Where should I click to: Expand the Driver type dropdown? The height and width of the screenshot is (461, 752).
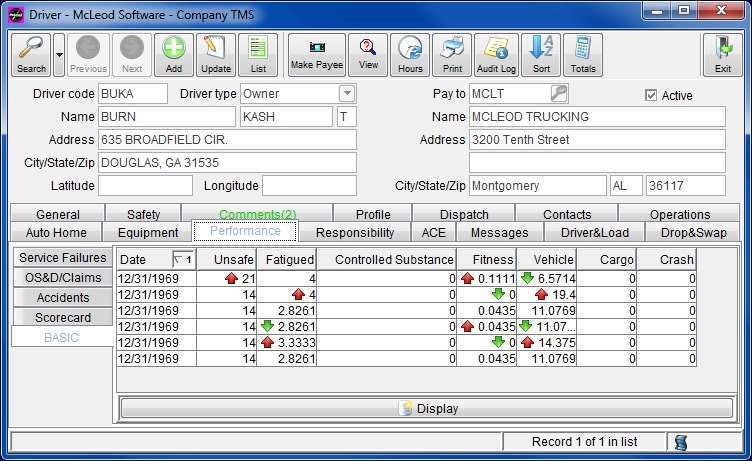(347, 93)
